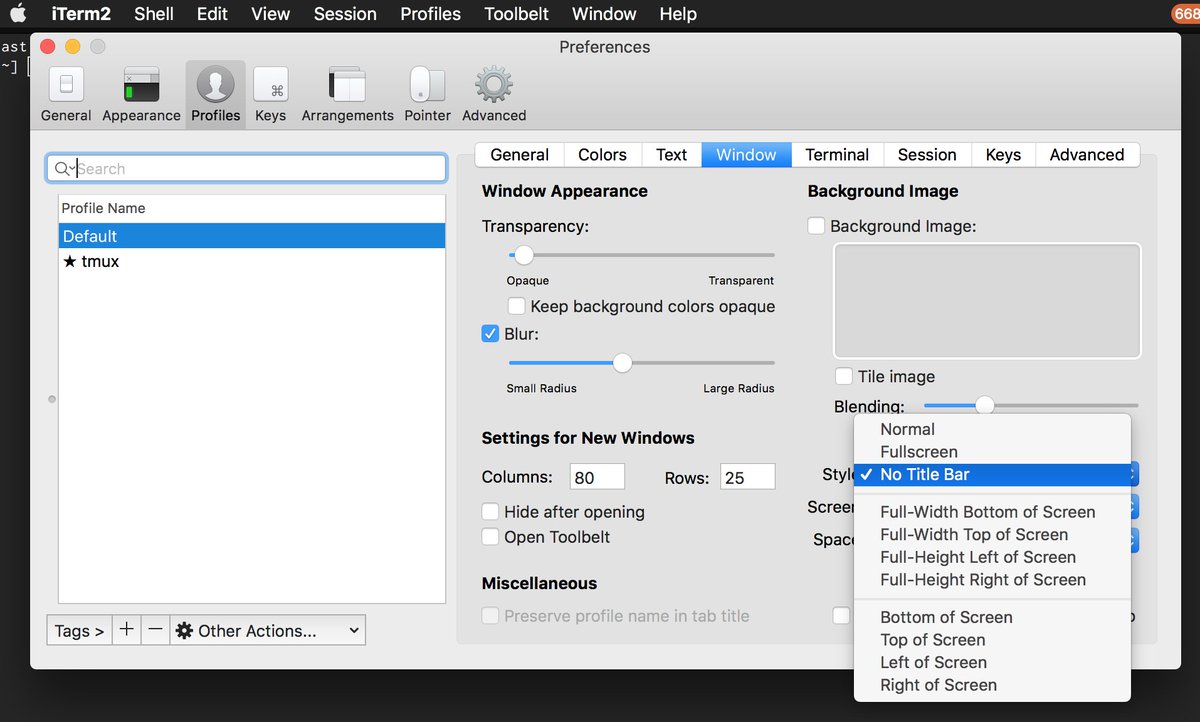This screenshot has height=722, width=1200.
Task: Pick Left of Screen style
Action: [992, 662]
